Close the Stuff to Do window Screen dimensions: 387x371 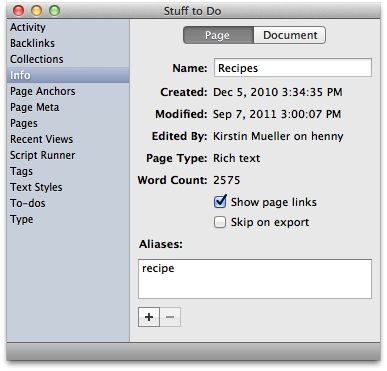(x=18, y=11)
